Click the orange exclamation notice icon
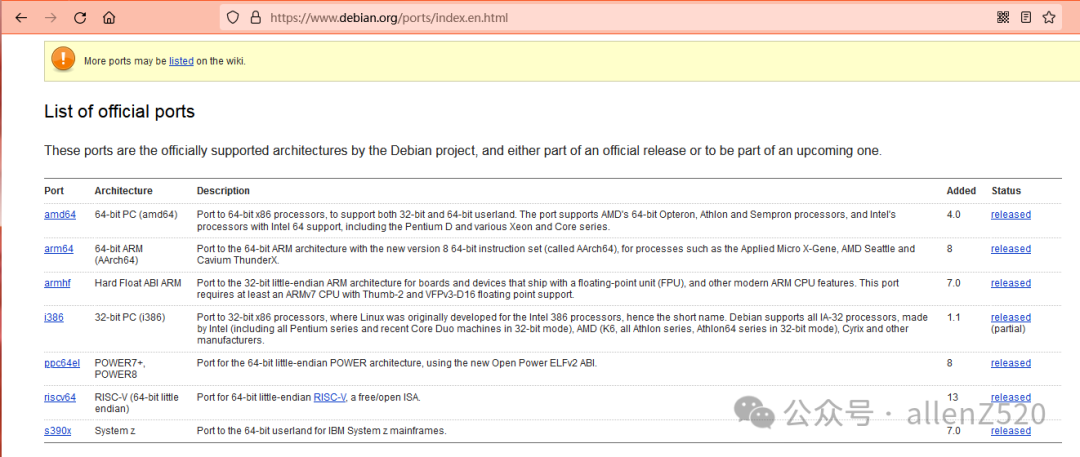 tap(63, 58)
